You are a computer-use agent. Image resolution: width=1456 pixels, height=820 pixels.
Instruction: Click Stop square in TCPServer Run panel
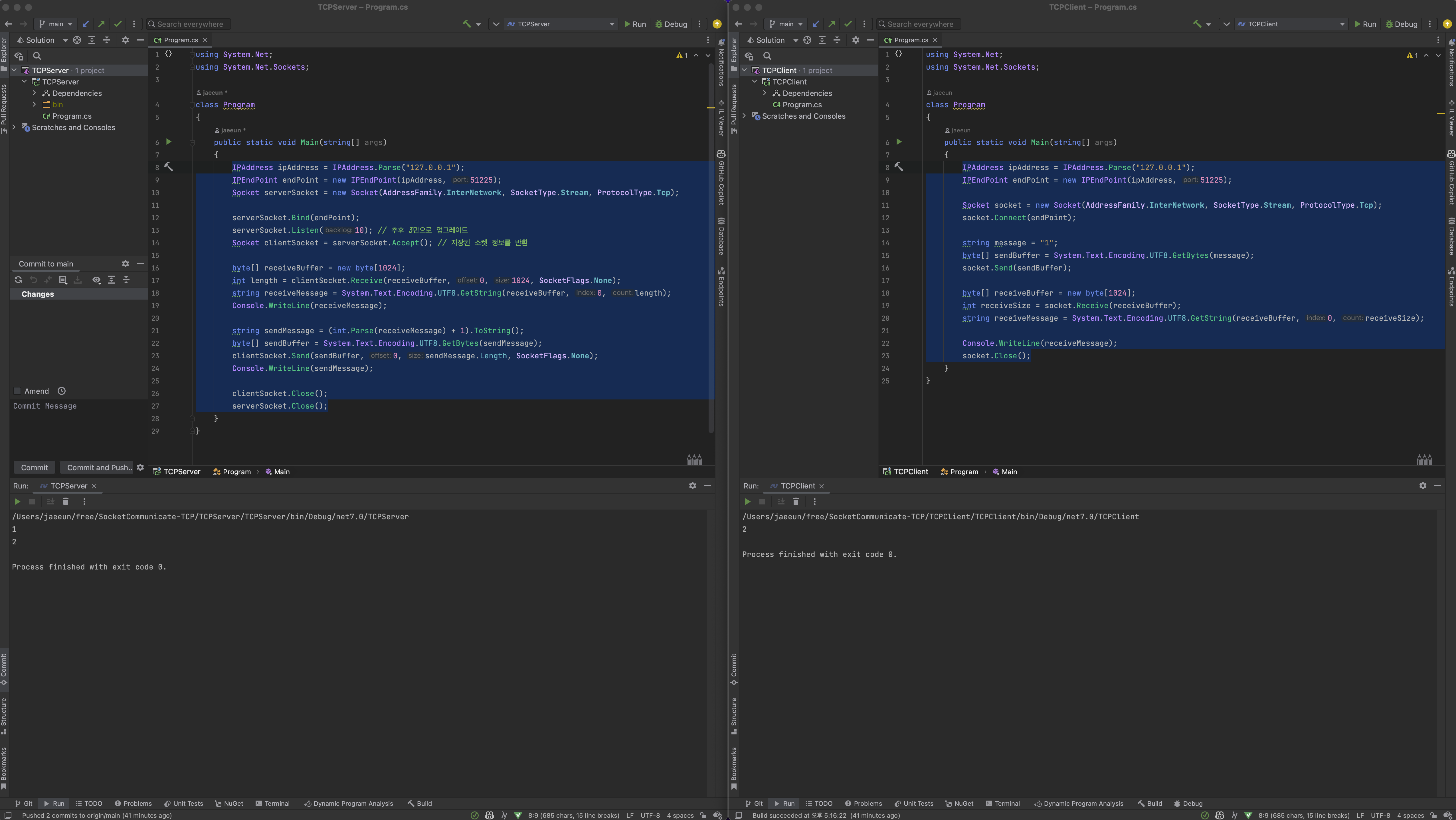[x=32, y=501]
